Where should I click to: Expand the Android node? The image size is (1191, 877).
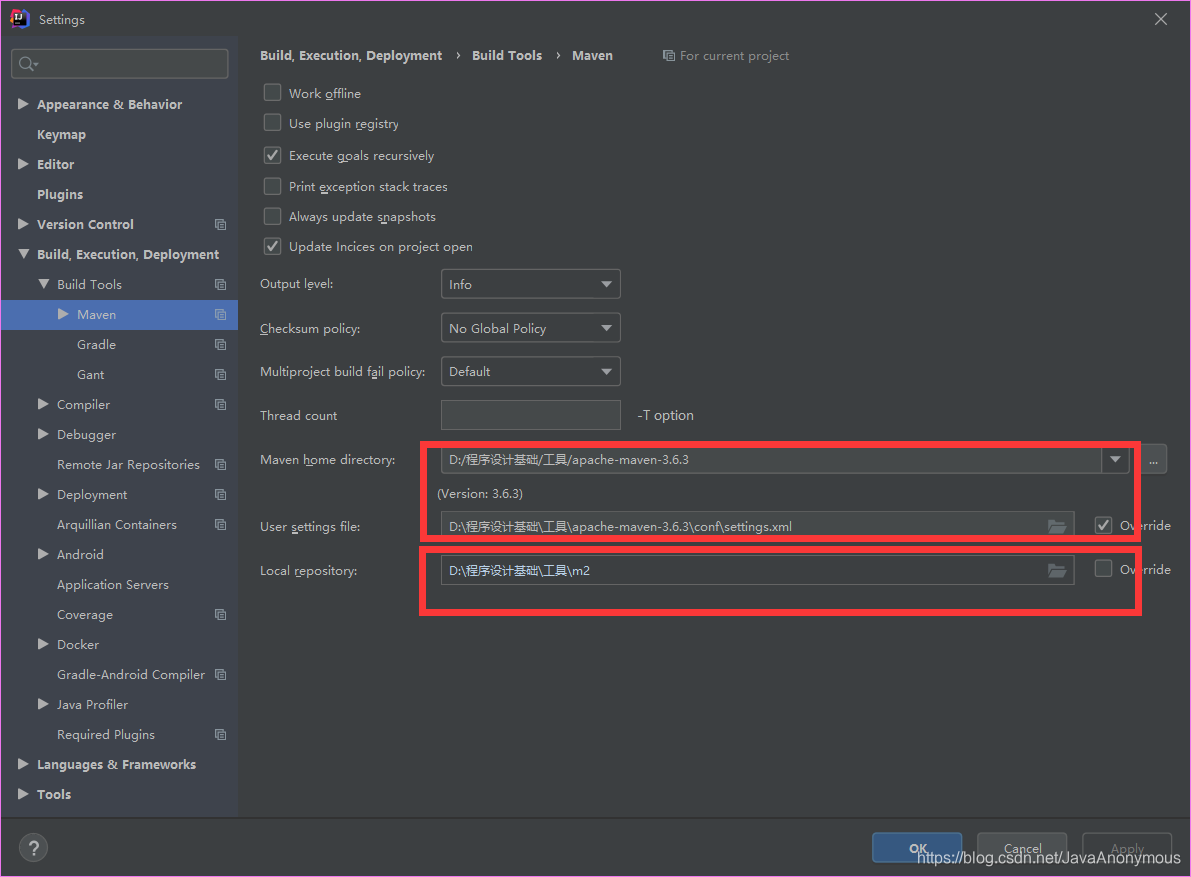coord(43,554)
